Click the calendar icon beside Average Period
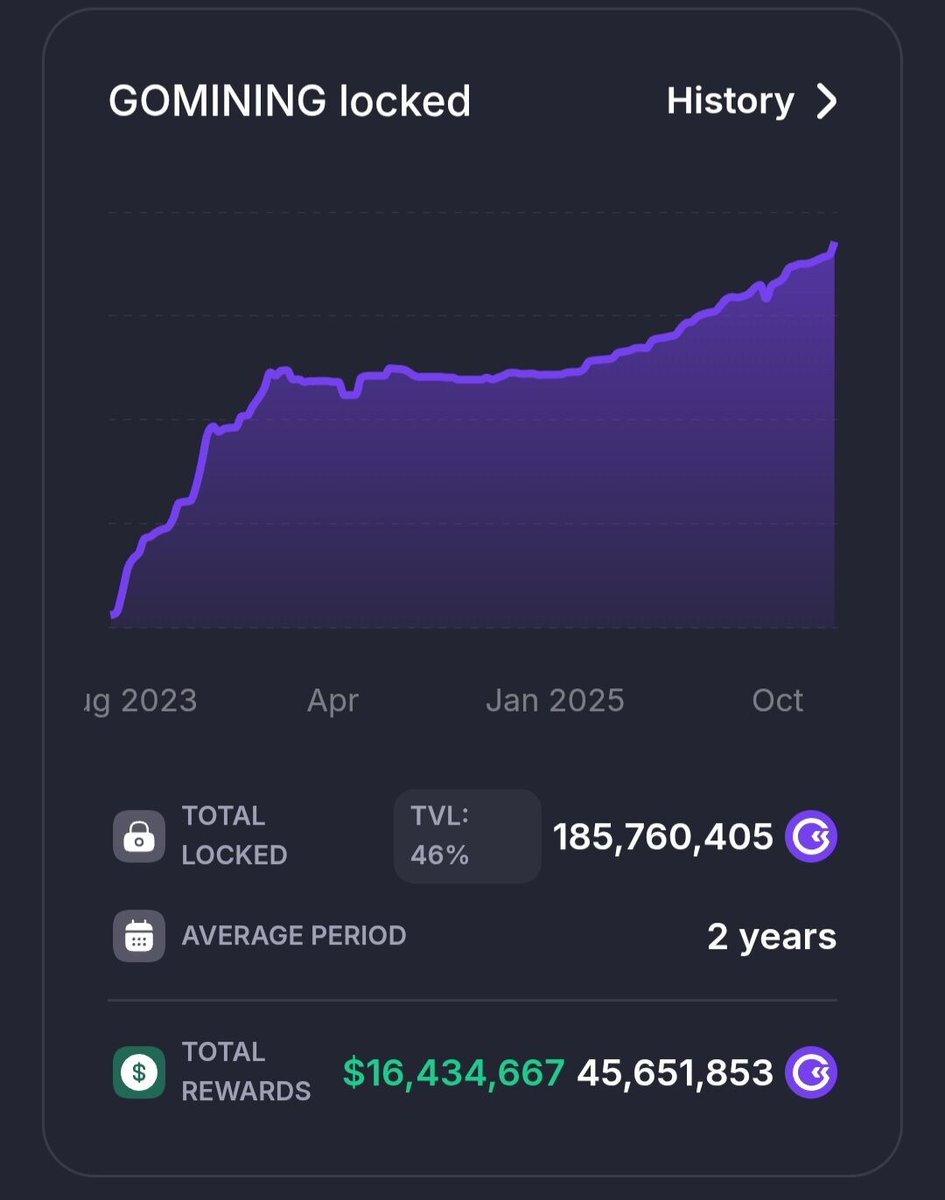Viewport: 945px width, 1200px height. [x=139, y=936]
